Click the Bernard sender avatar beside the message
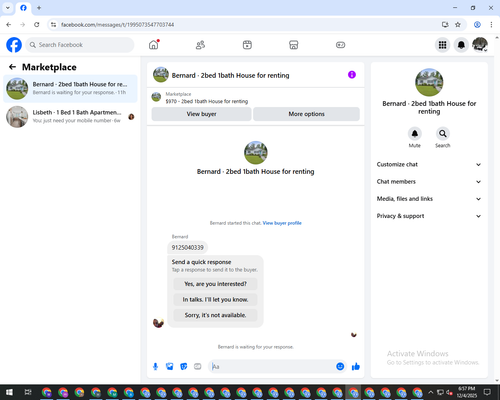This screenshot has height=400, width=500. [158, 322]
